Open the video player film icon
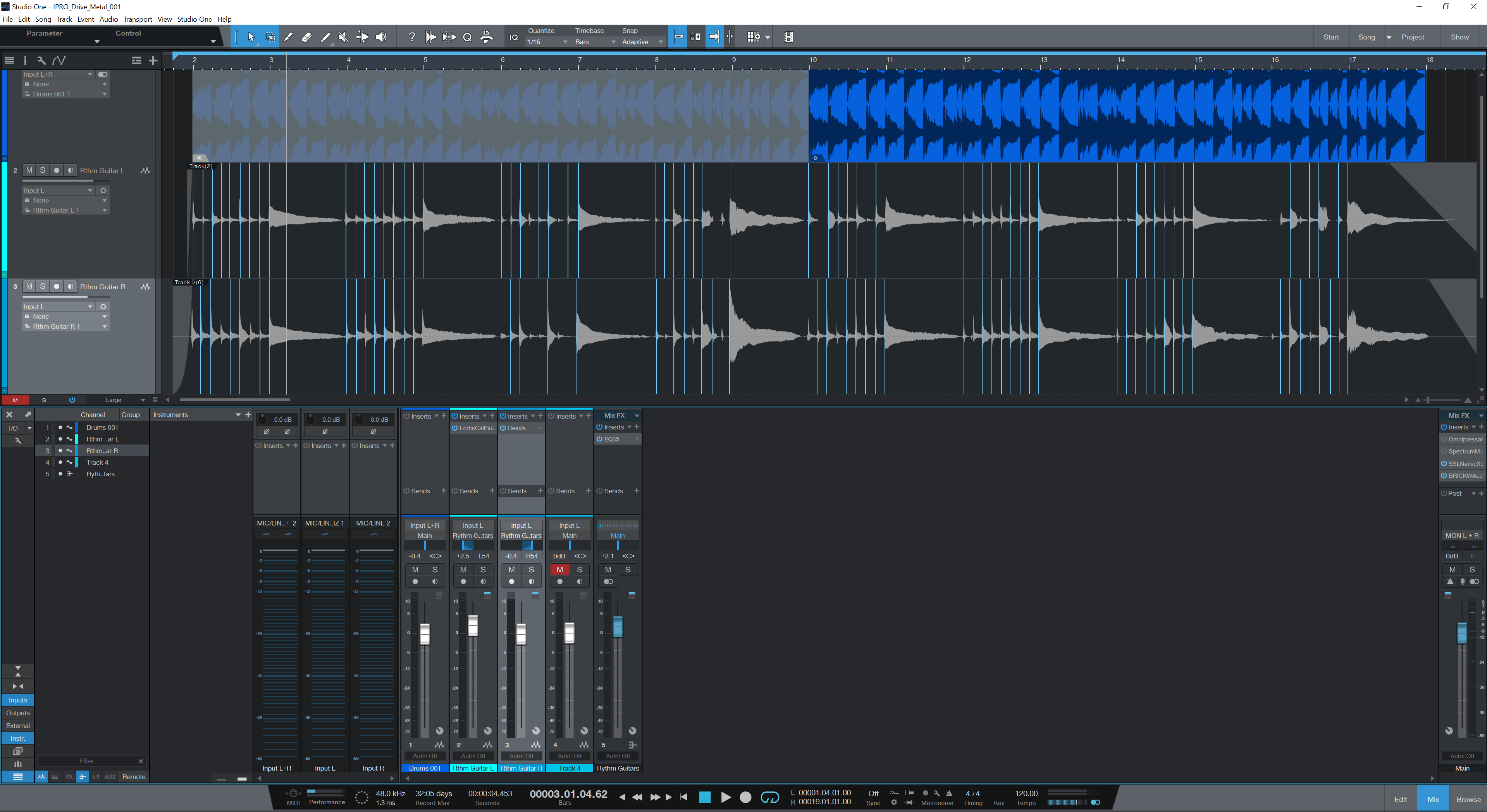Viewport: 1487px width, 812px height. (788, 37)
